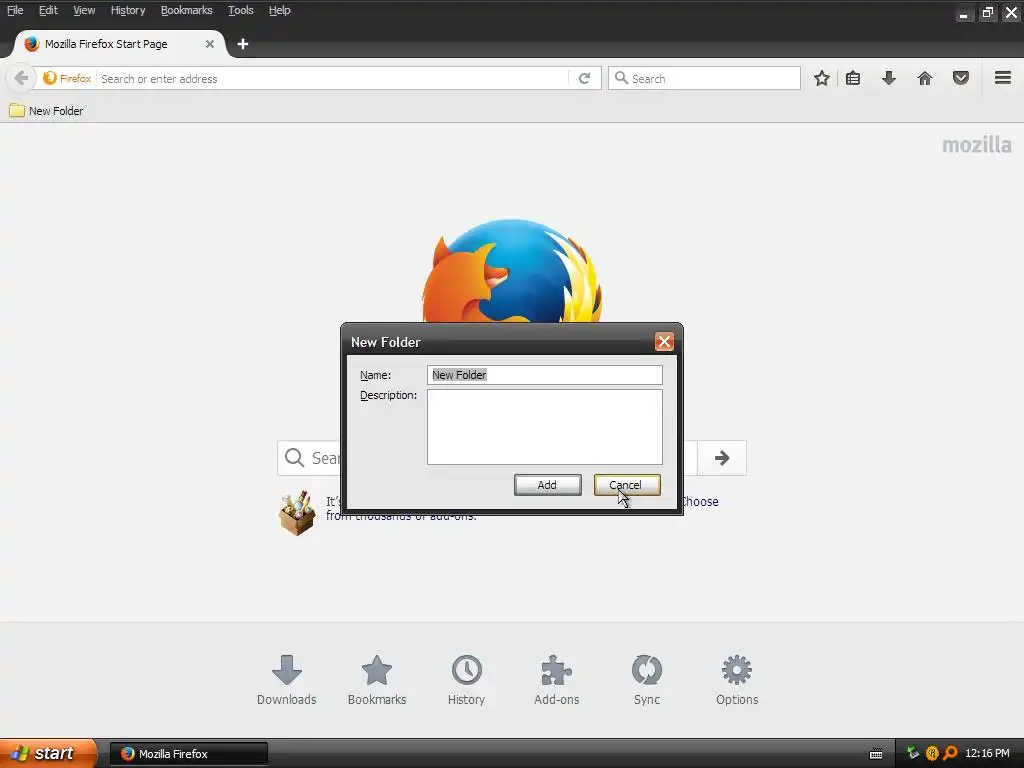Viewport: 1024px width, 768px height.
Task: Open the Tools menu
Action: pyautogui.click(x=241, y=10)
